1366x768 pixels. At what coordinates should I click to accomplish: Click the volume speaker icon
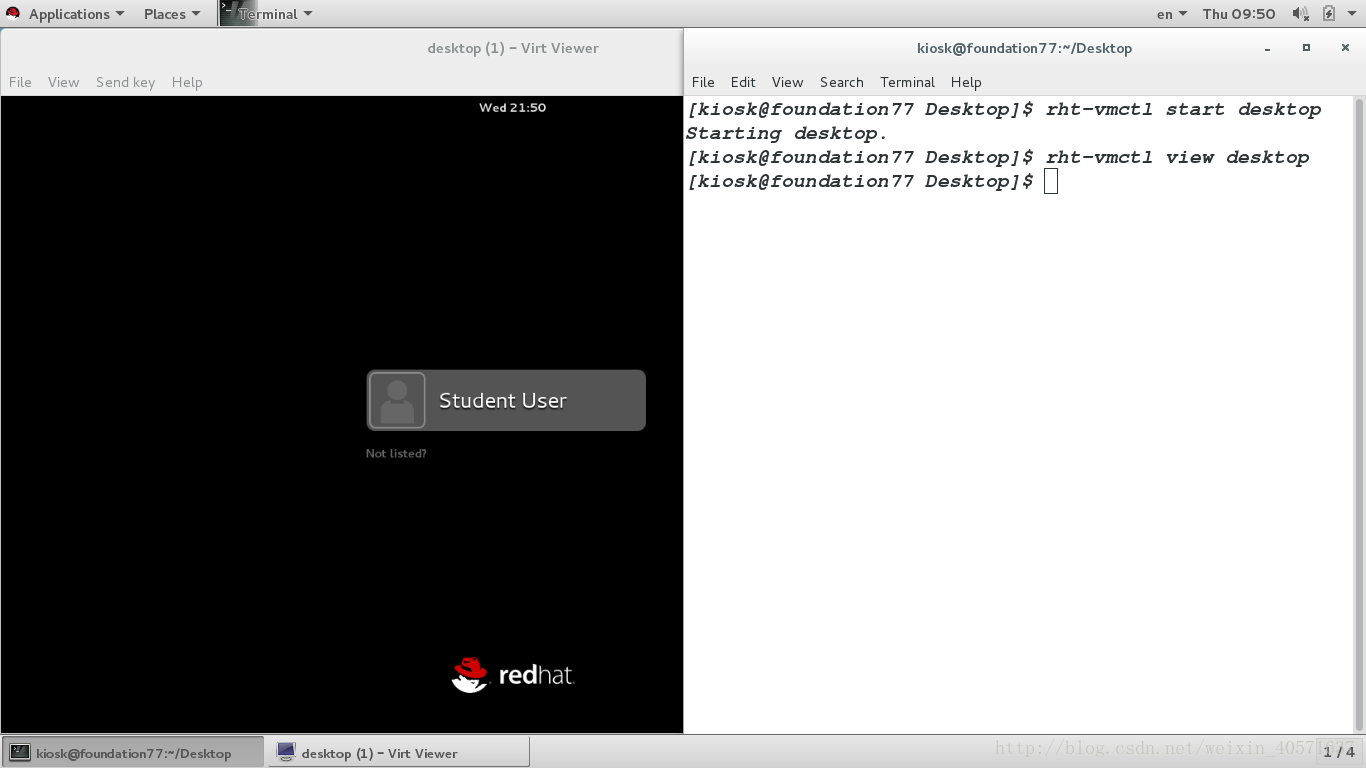(x=1300, y=14)
